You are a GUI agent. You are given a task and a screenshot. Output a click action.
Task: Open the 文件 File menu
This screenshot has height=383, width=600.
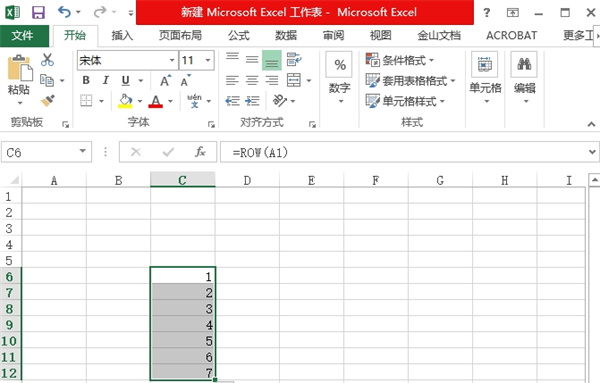point(23,36)
